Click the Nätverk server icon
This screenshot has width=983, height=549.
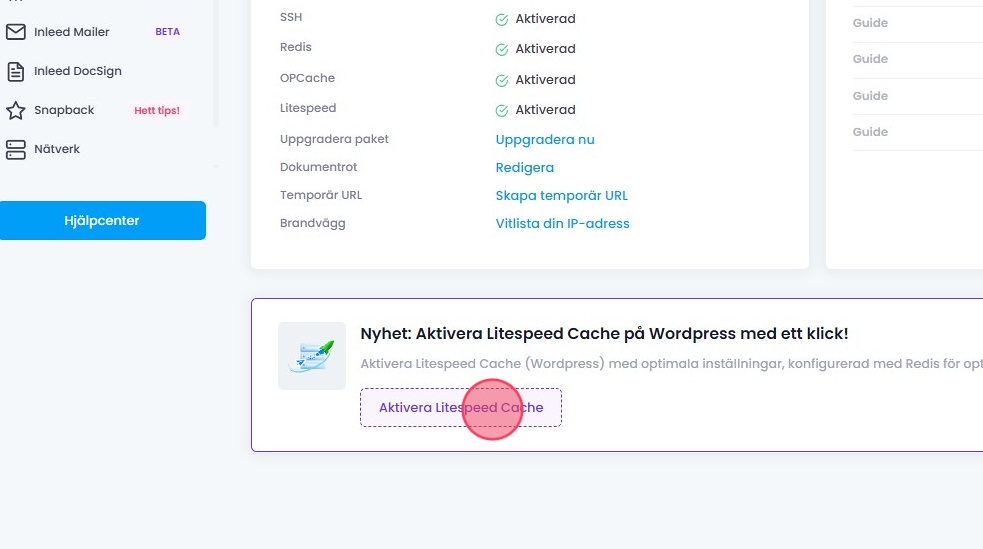[x=15, y=149]
